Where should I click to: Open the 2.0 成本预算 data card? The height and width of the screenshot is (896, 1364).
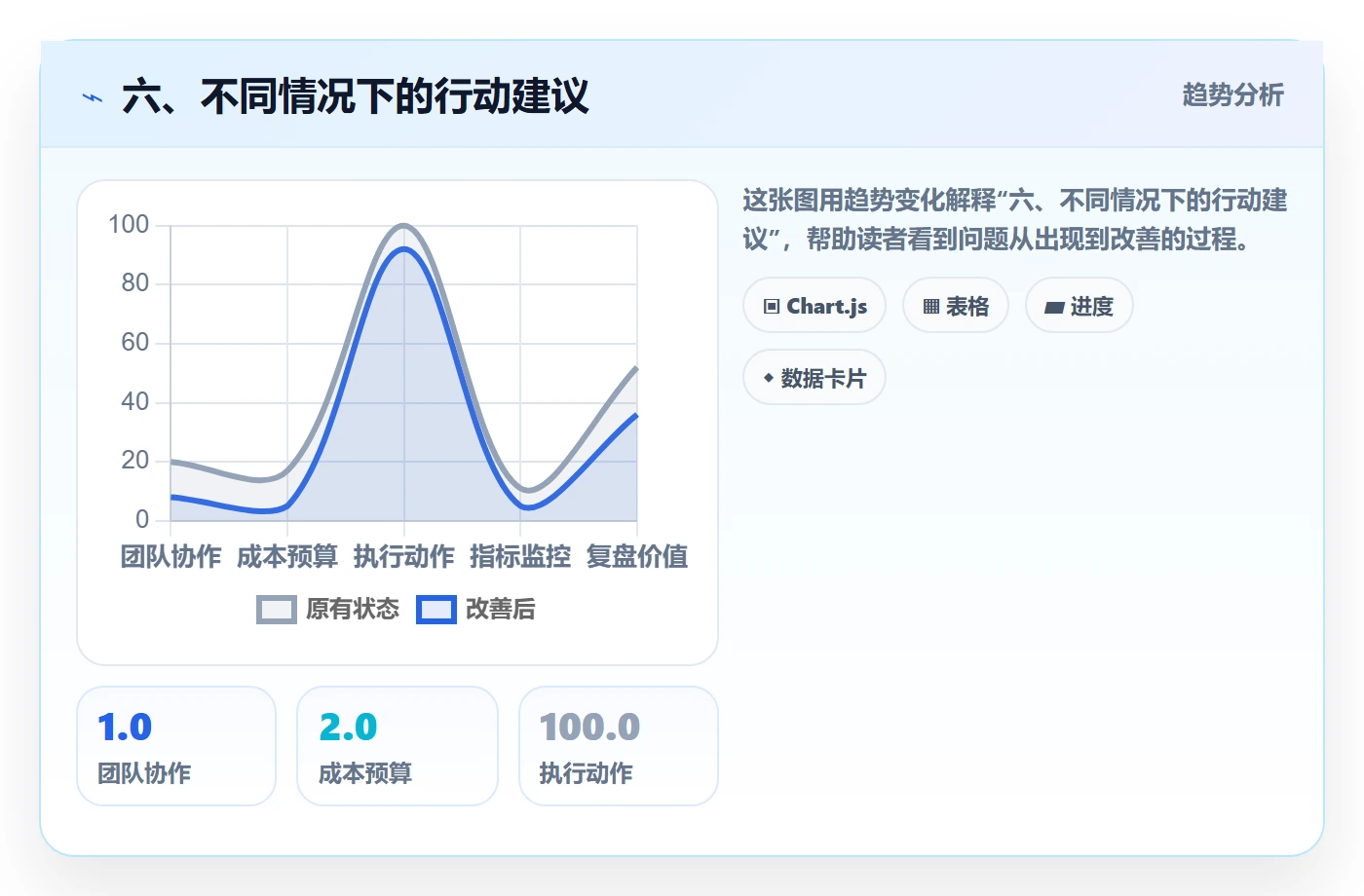398,746
